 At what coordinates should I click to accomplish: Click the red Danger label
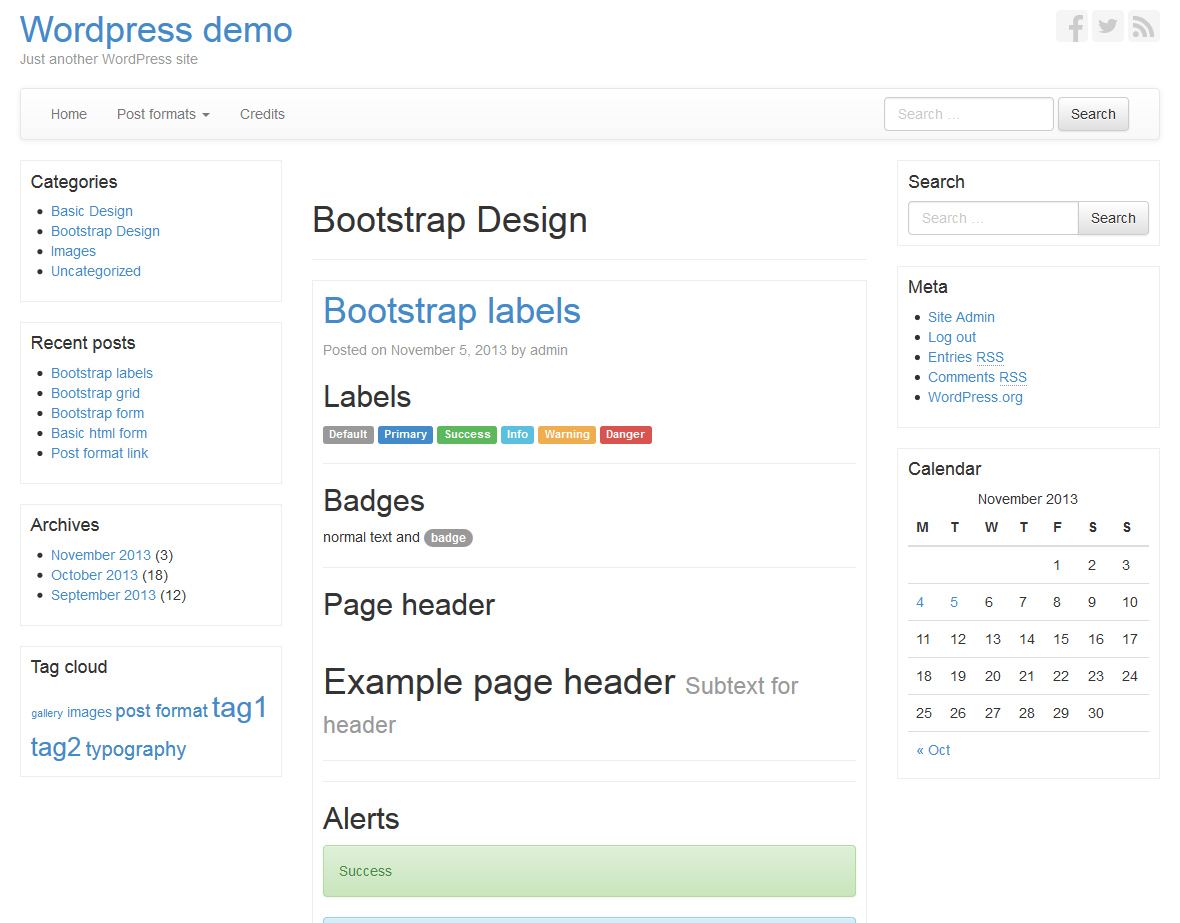625,434
